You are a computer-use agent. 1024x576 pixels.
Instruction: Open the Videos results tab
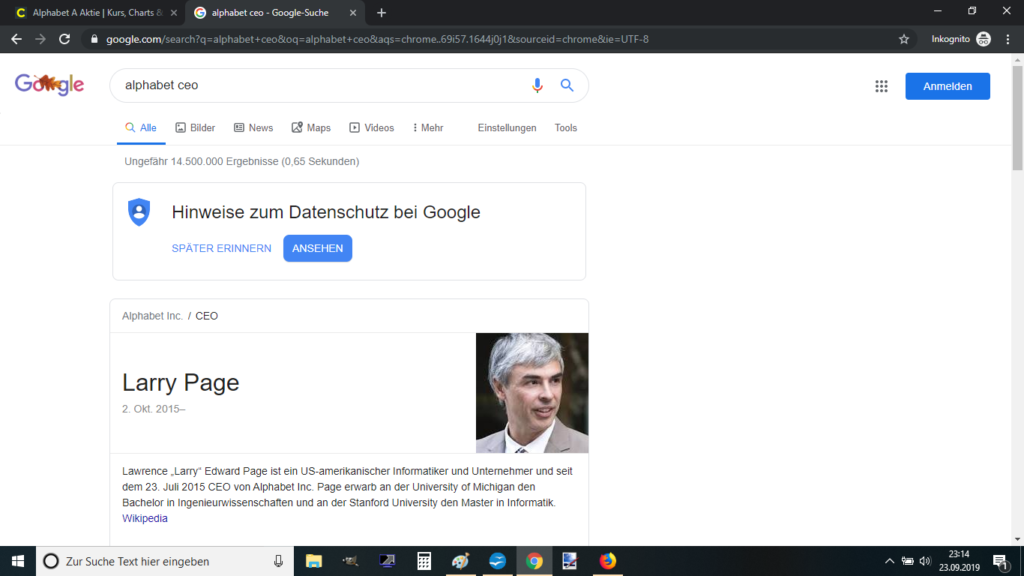click(x=372, y=128)
